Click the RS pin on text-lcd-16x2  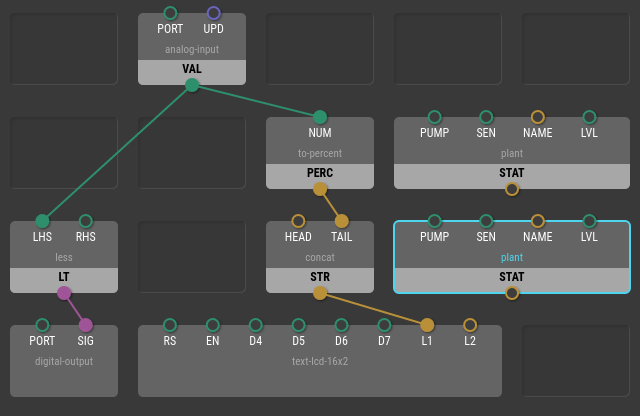170,325
